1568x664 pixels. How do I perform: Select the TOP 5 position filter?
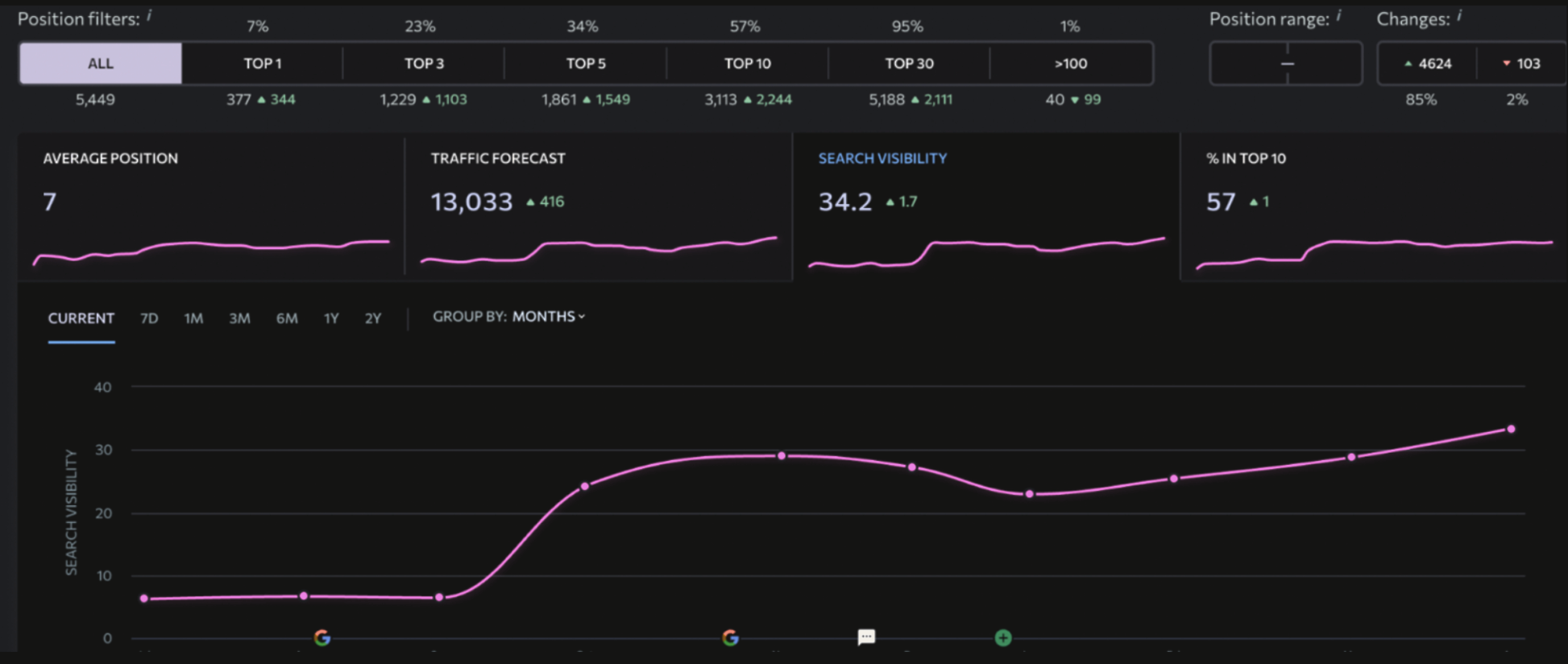(x=586, y=64)
